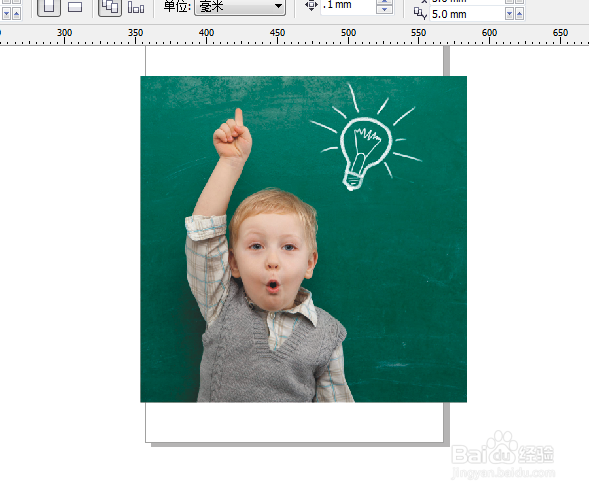Image resolution: width=589 pixels, height=494 pixels.
Task: Click the page height up arrow at far left
Action: click(17, 14)
